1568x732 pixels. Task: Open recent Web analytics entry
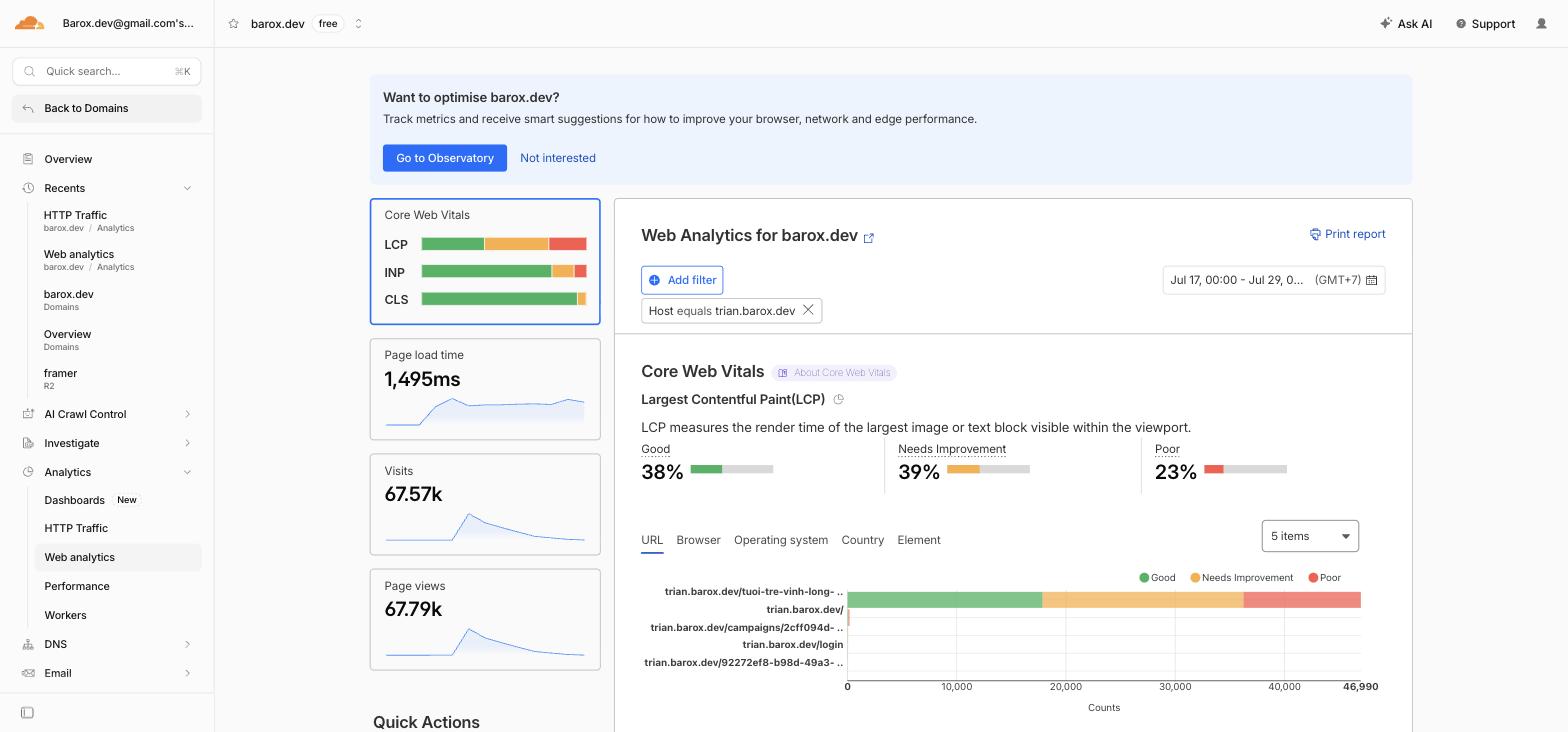[89, 260]
